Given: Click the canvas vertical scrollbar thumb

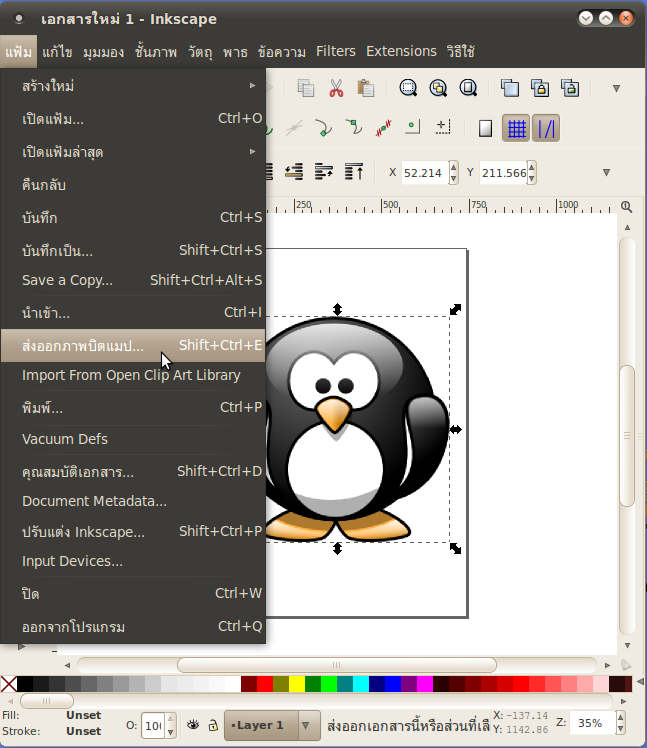Looking at the screenshot, I should pyautogui.click(x=627, y=435).
